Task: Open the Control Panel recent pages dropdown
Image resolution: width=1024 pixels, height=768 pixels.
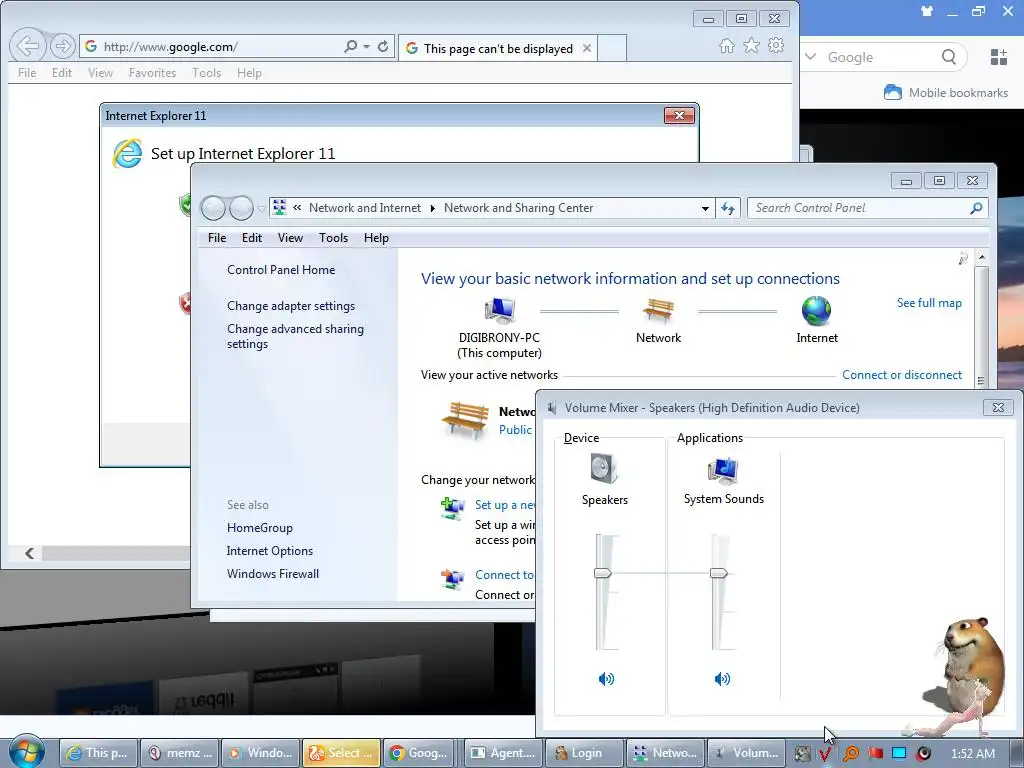Action: 261,208
